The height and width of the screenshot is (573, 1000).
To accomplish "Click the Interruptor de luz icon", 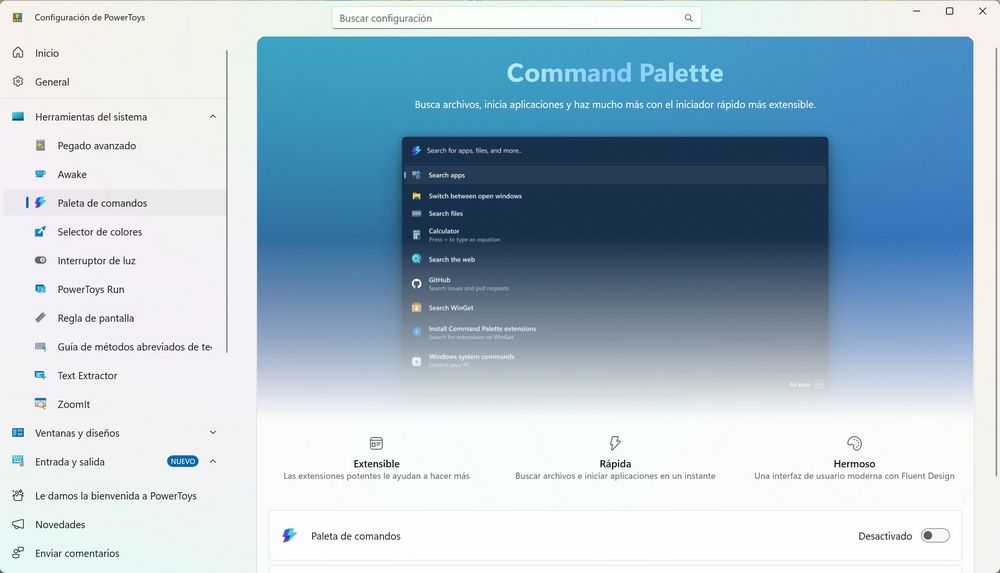I will pyautogui.click(x=40, y=261).
